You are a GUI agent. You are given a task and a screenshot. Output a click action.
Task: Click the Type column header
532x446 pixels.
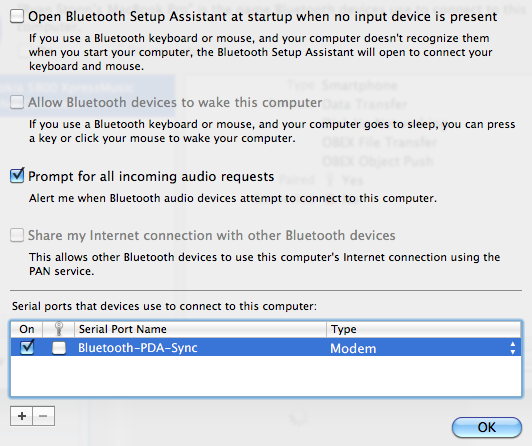click(x=423, y=329)
